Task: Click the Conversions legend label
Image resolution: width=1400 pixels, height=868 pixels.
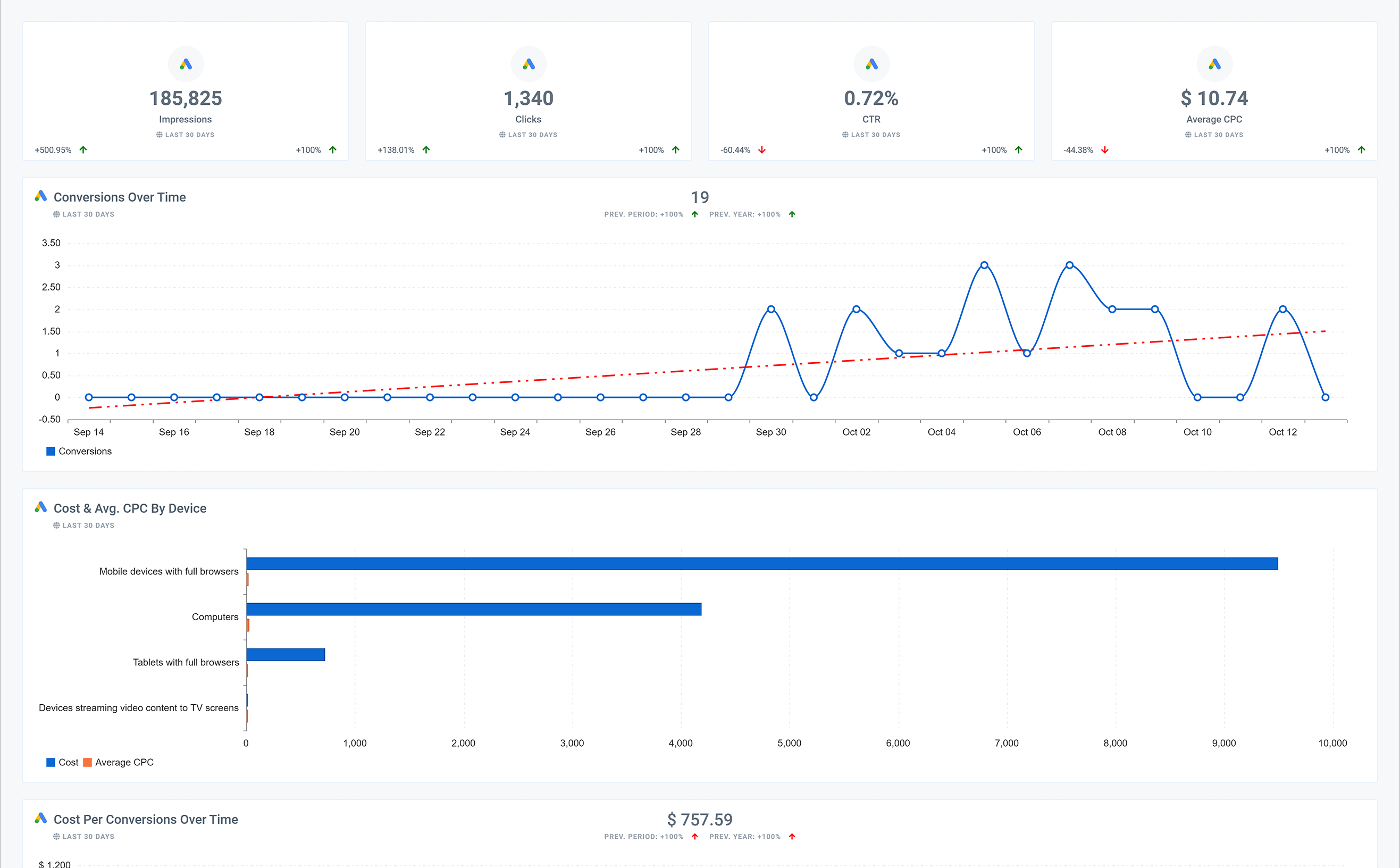Action: [85, 451]
